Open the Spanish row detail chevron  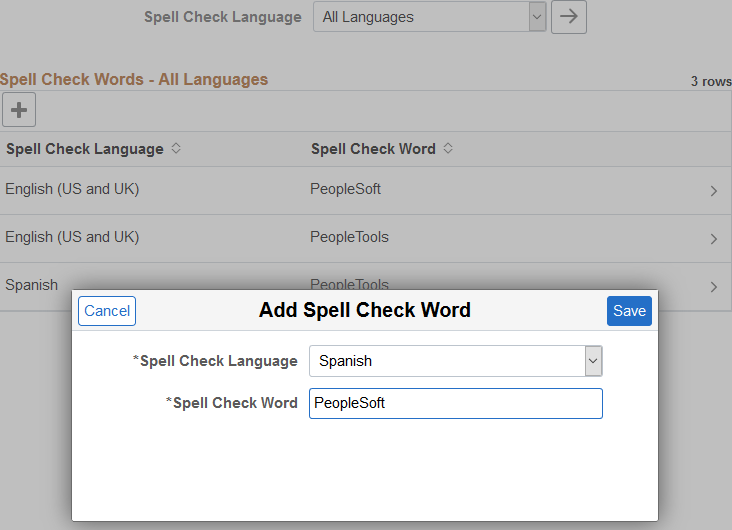tap(713, 287)
